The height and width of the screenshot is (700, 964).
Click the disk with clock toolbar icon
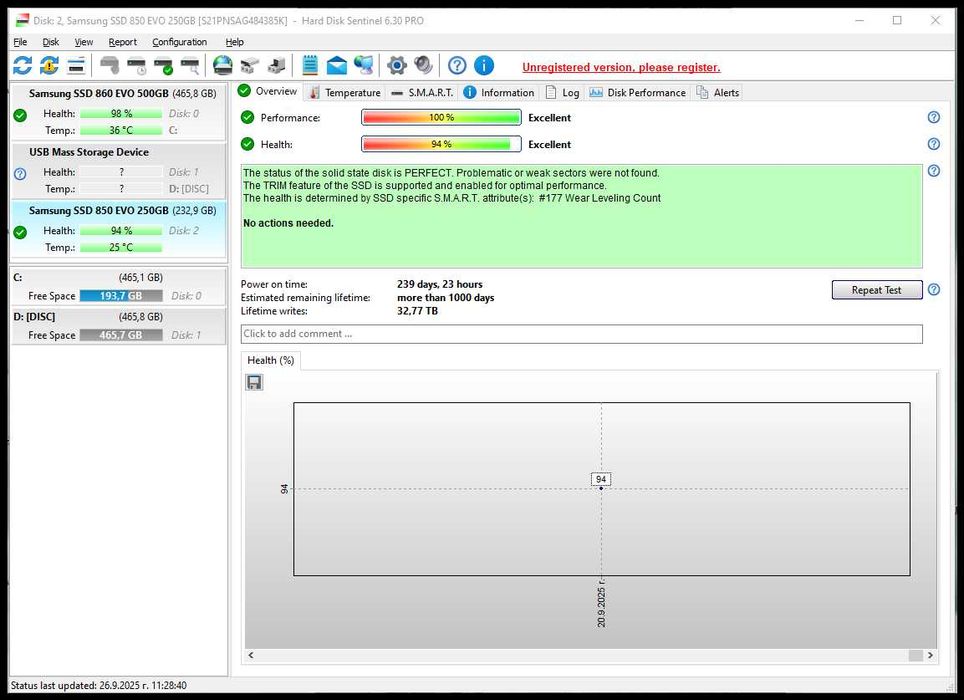[136, 65]
